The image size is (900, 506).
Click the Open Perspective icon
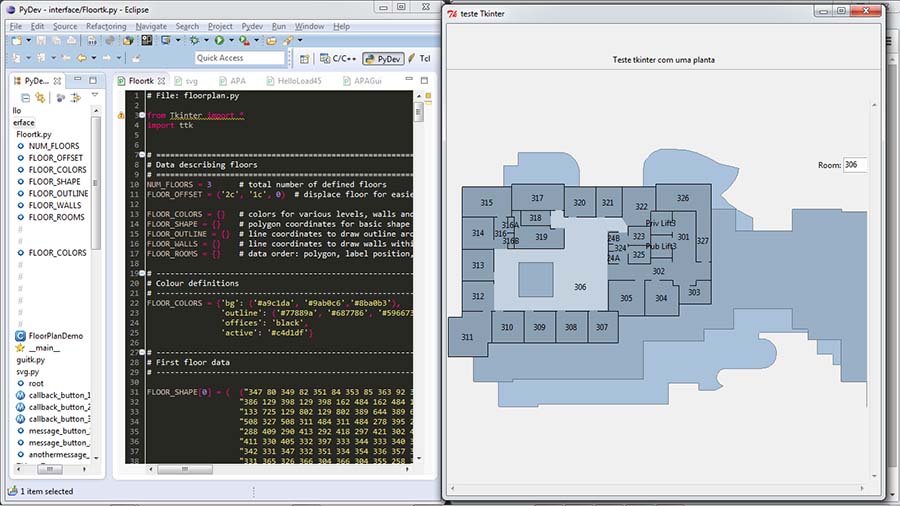(x=304, y=59)
